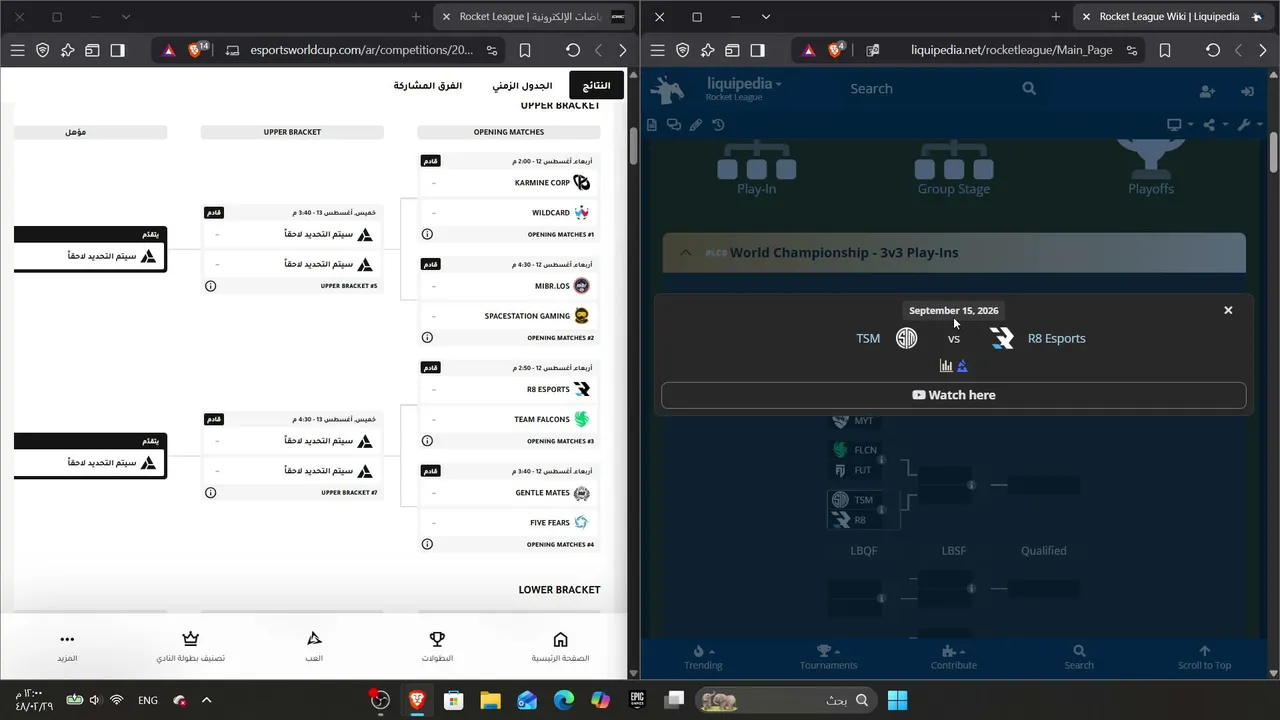Click the Watch here button
The image size is (1280, 720).
954,395
